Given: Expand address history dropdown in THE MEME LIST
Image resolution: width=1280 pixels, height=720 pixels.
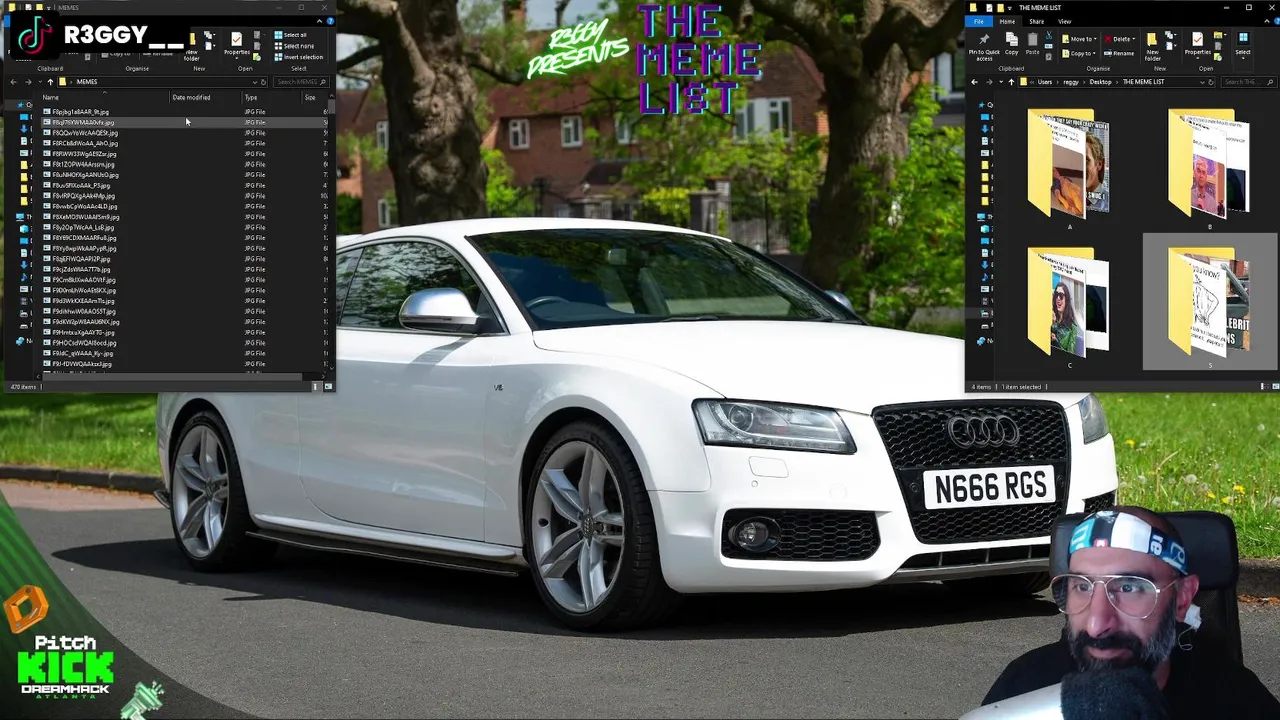Looking at the screenshot, I should click(1202, 82).
